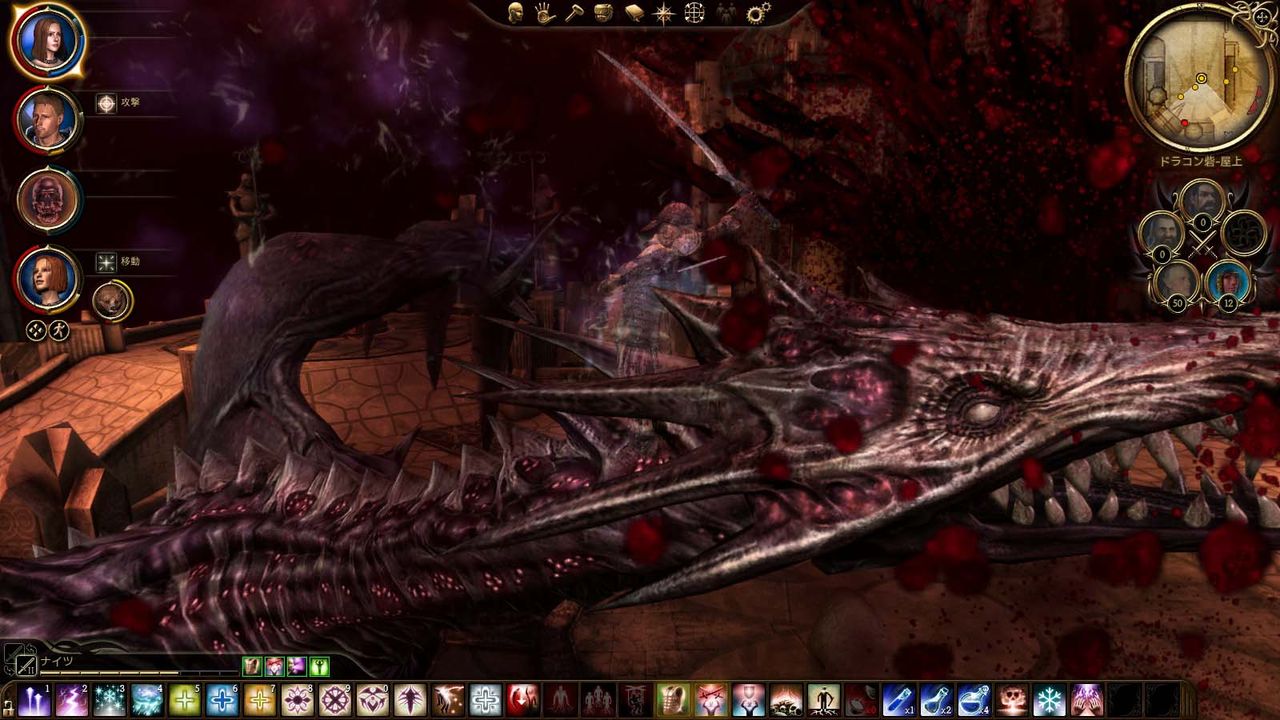Activate the crossed-out sword ability icon
Image resolution: width=1280 pixels, height=720 pixels.
click(x=711, y=700)
